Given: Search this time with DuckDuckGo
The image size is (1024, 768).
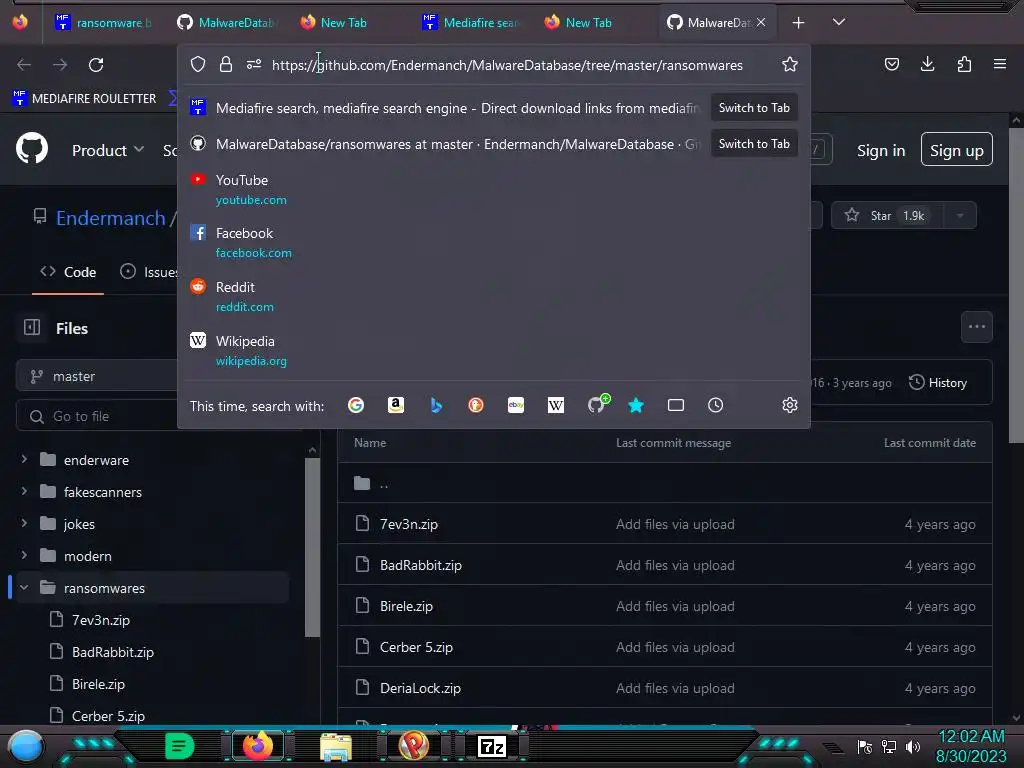Looking at the screenshot, I should (x=476, y=406).
